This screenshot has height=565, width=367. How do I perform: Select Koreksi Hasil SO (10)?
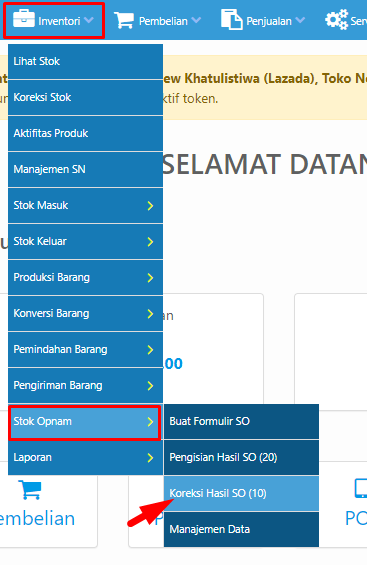tap(241, 493)
